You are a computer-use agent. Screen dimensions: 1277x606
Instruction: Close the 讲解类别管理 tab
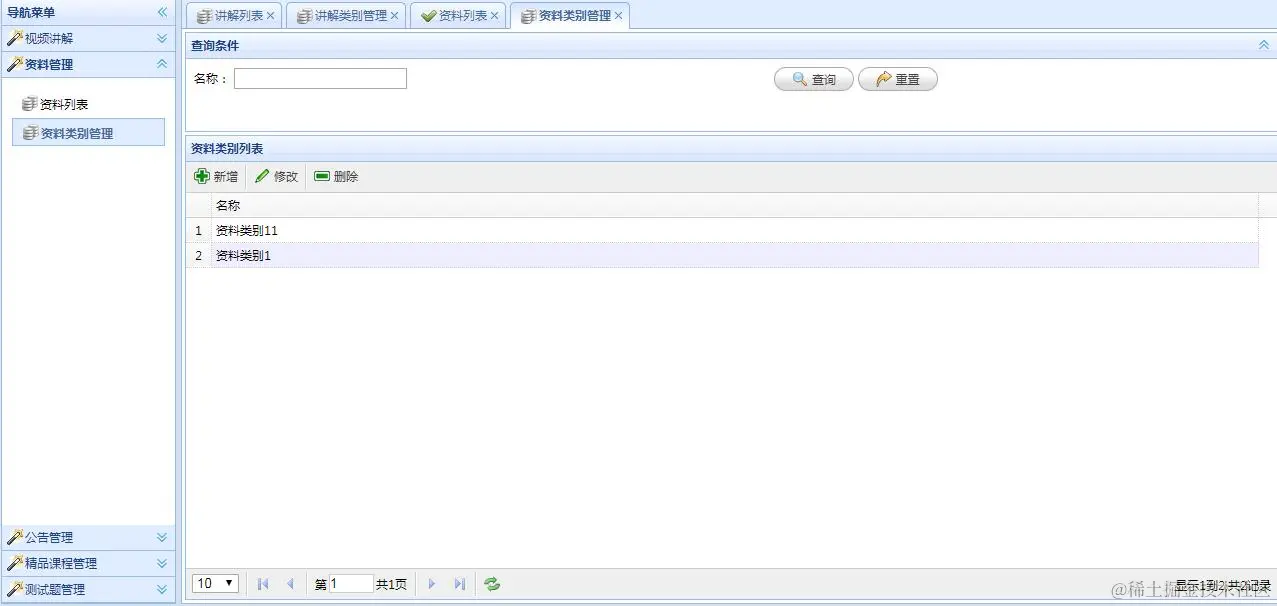point(395,16)
